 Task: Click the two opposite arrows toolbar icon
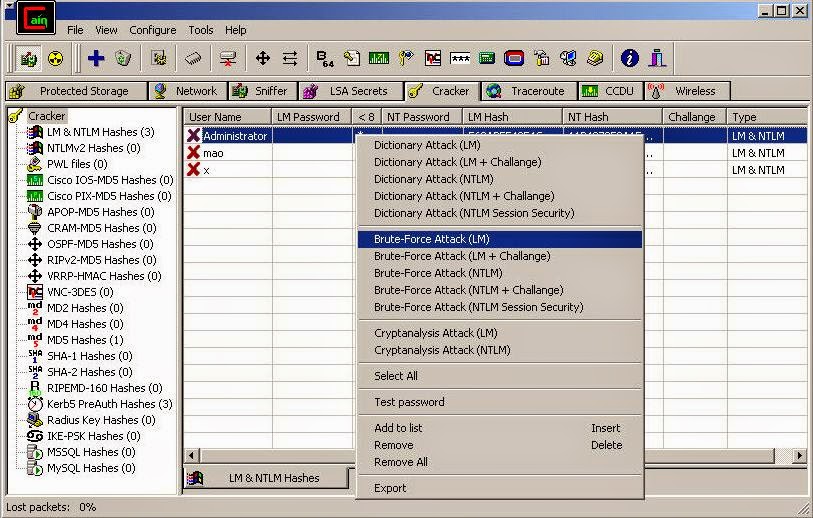pyautogui.click(x=290, y=58)
